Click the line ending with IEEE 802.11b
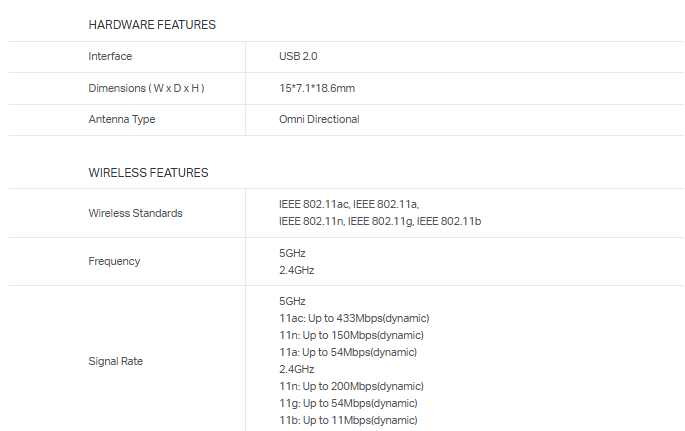685x431 pixels. coord(380,220)
